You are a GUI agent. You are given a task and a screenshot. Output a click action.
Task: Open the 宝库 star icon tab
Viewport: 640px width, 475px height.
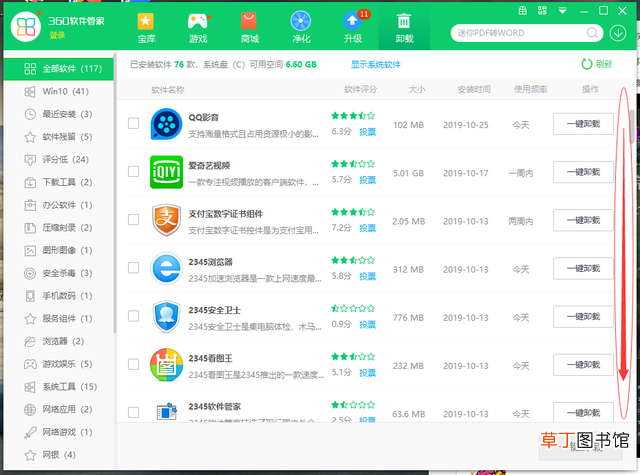[x=146, y=28]
